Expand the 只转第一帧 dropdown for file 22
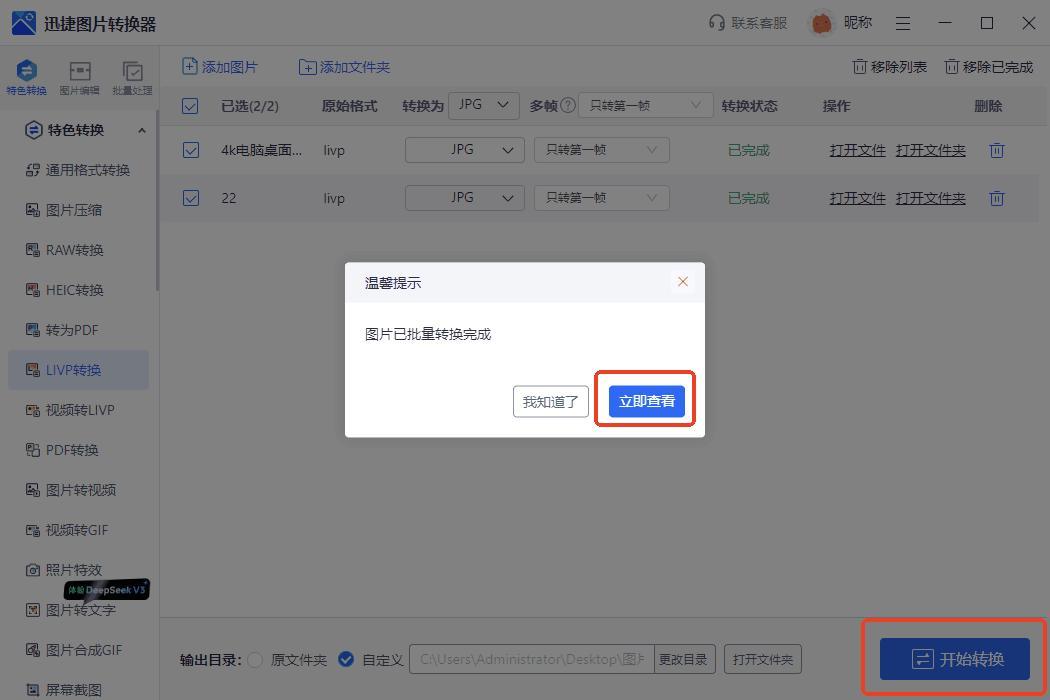Viewport: 1050px width, 700px height. pos(601,198)
